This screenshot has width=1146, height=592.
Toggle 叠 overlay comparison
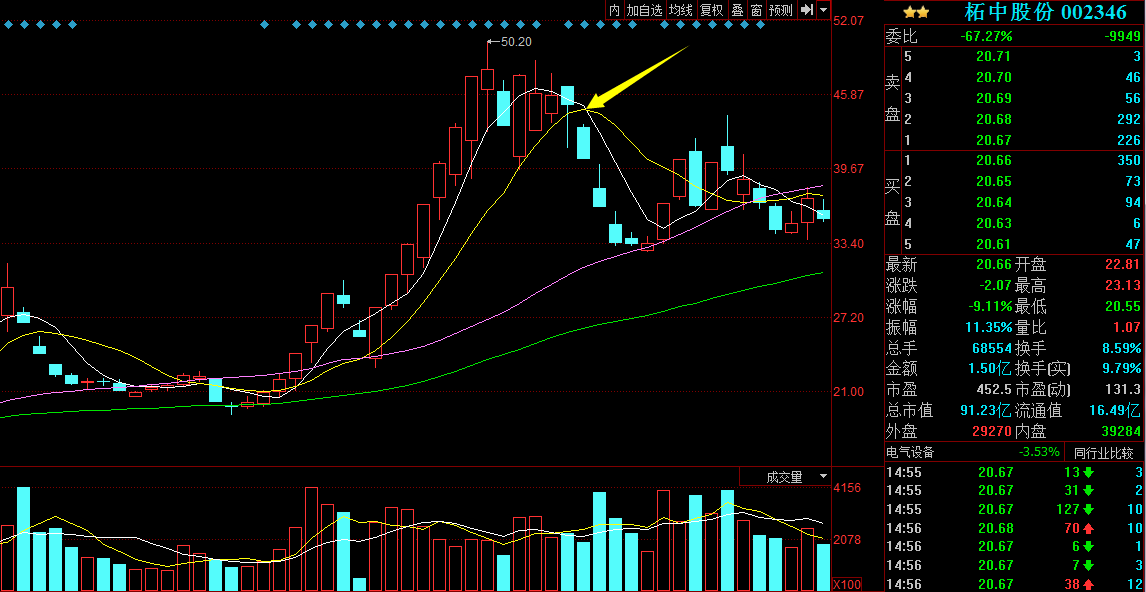(737, 10)
